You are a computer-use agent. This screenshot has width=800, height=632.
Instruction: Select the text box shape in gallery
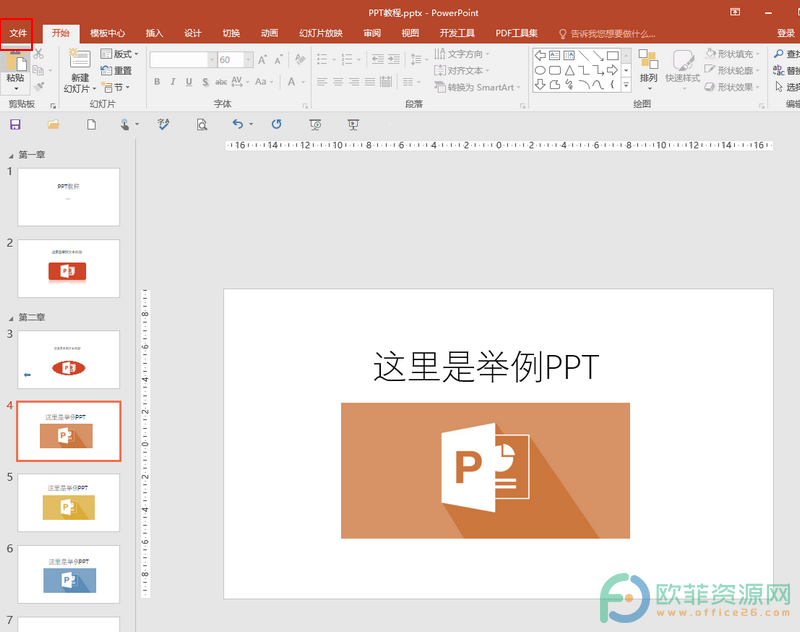(555, 55)
